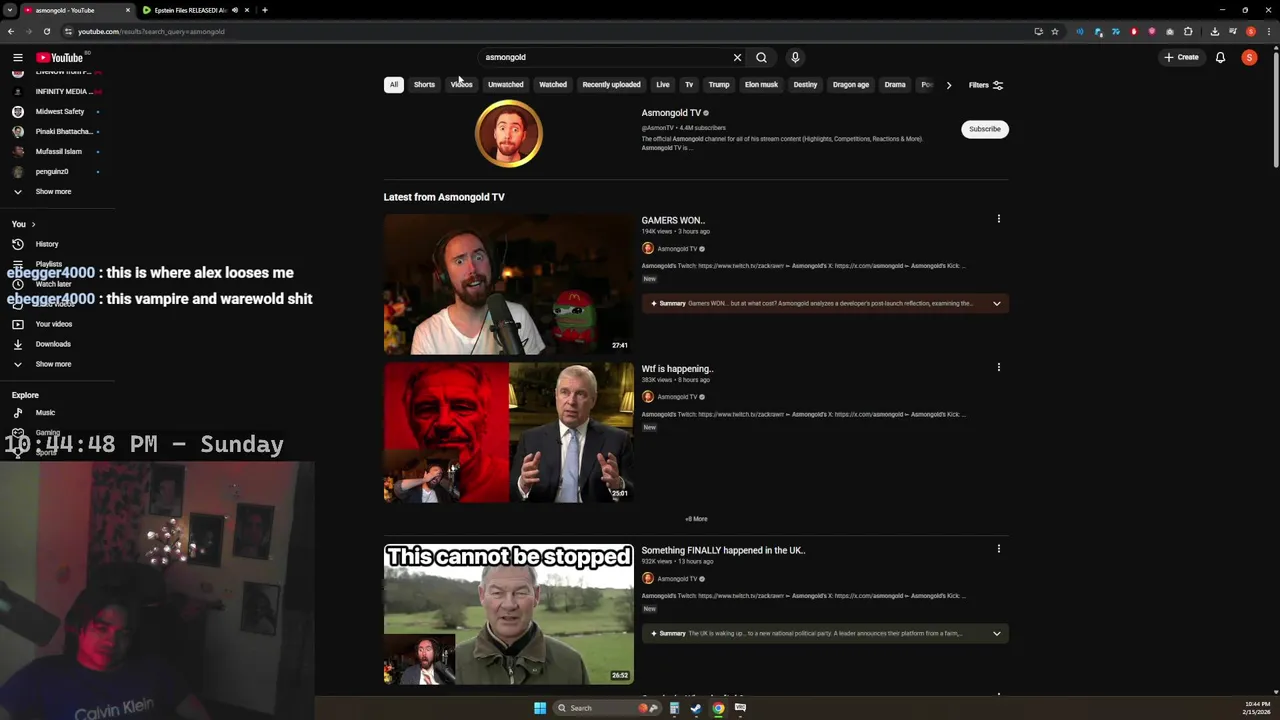Open the YouTube account avatar menu

[x=1249, y=58]
